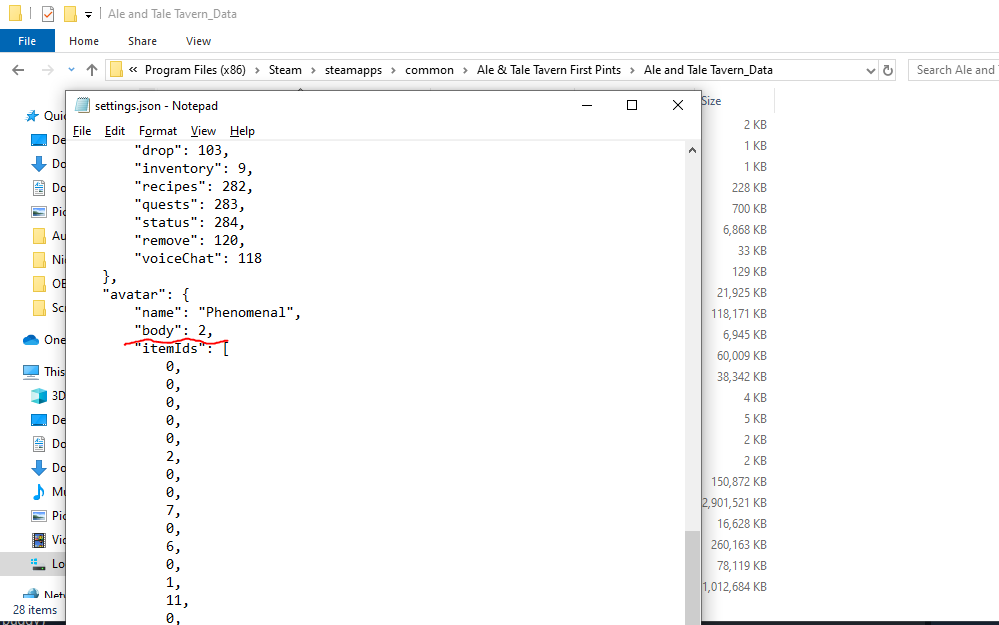Screen dimensions: 999x625
Task: Click the Search Ale and Tale box
Action: click(x=954, y=70)
